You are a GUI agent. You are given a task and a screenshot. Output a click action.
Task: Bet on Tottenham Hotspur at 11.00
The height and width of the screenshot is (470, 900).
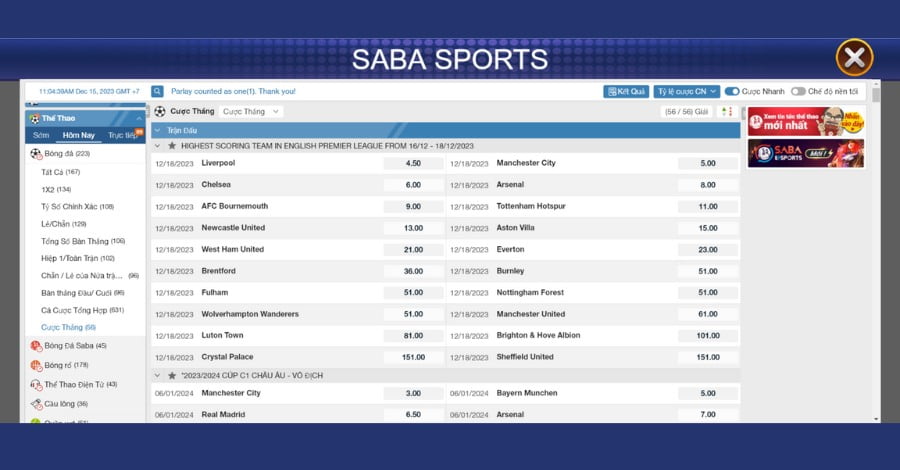708,207
